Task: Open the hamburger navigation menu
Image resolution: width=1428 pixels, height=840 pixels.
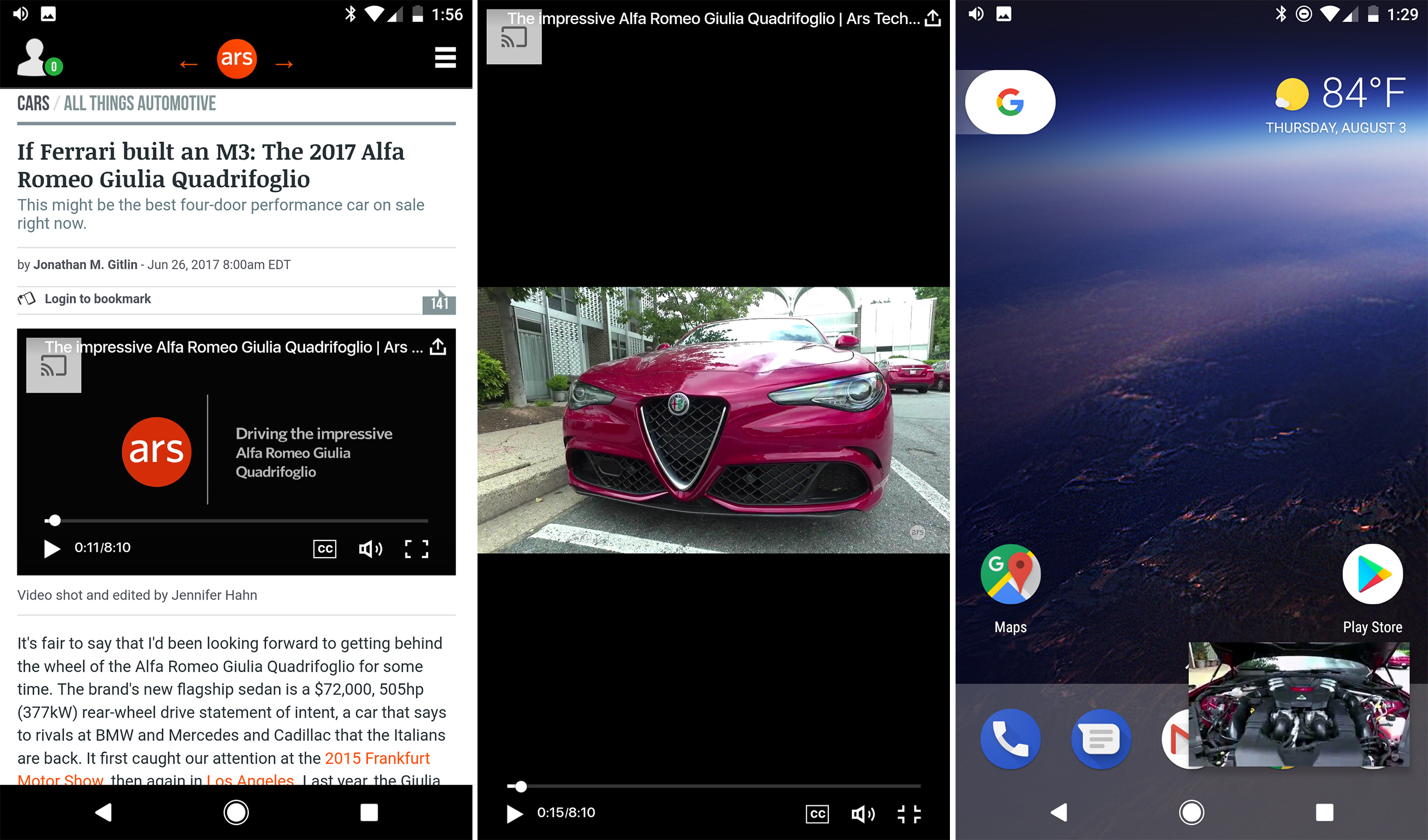Action: point(445,58)
